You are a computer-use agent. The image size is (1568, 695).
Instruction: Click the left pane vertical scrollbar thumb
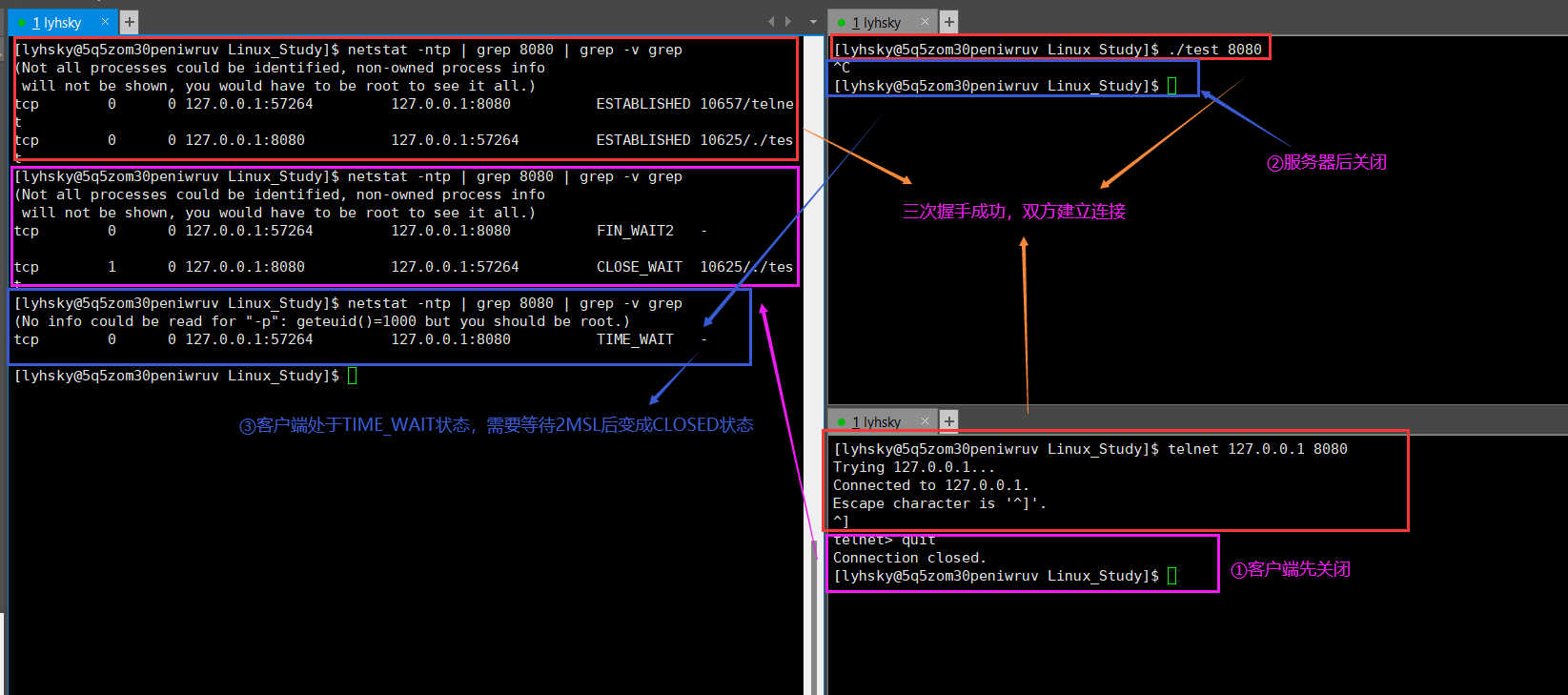click(x=814, y=617)
